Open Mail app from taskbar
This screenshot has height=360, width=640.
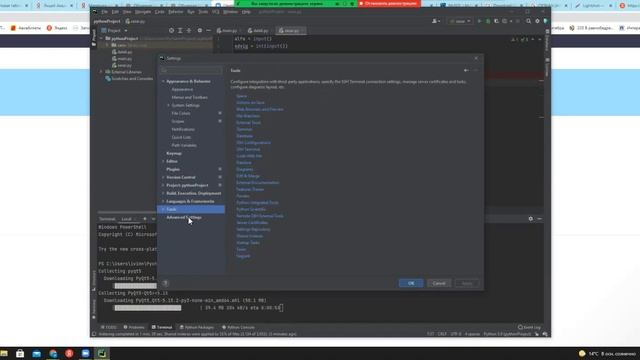(36, 353)
